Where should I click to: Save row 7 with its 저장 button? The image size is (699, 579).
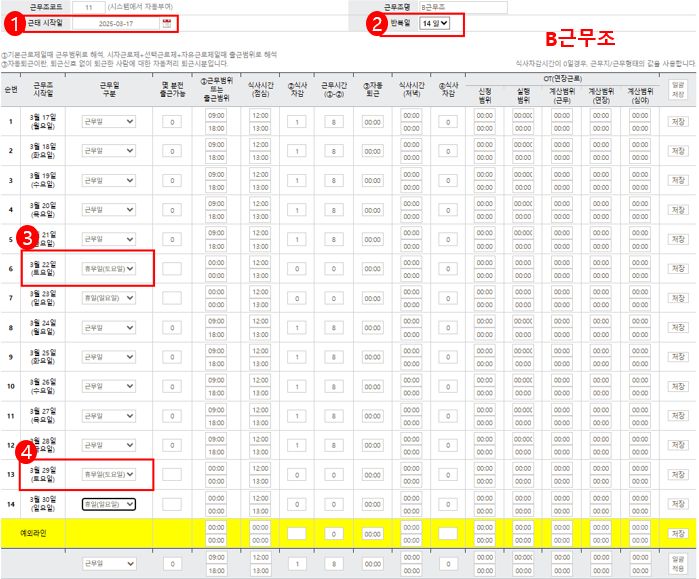point(679,298)
